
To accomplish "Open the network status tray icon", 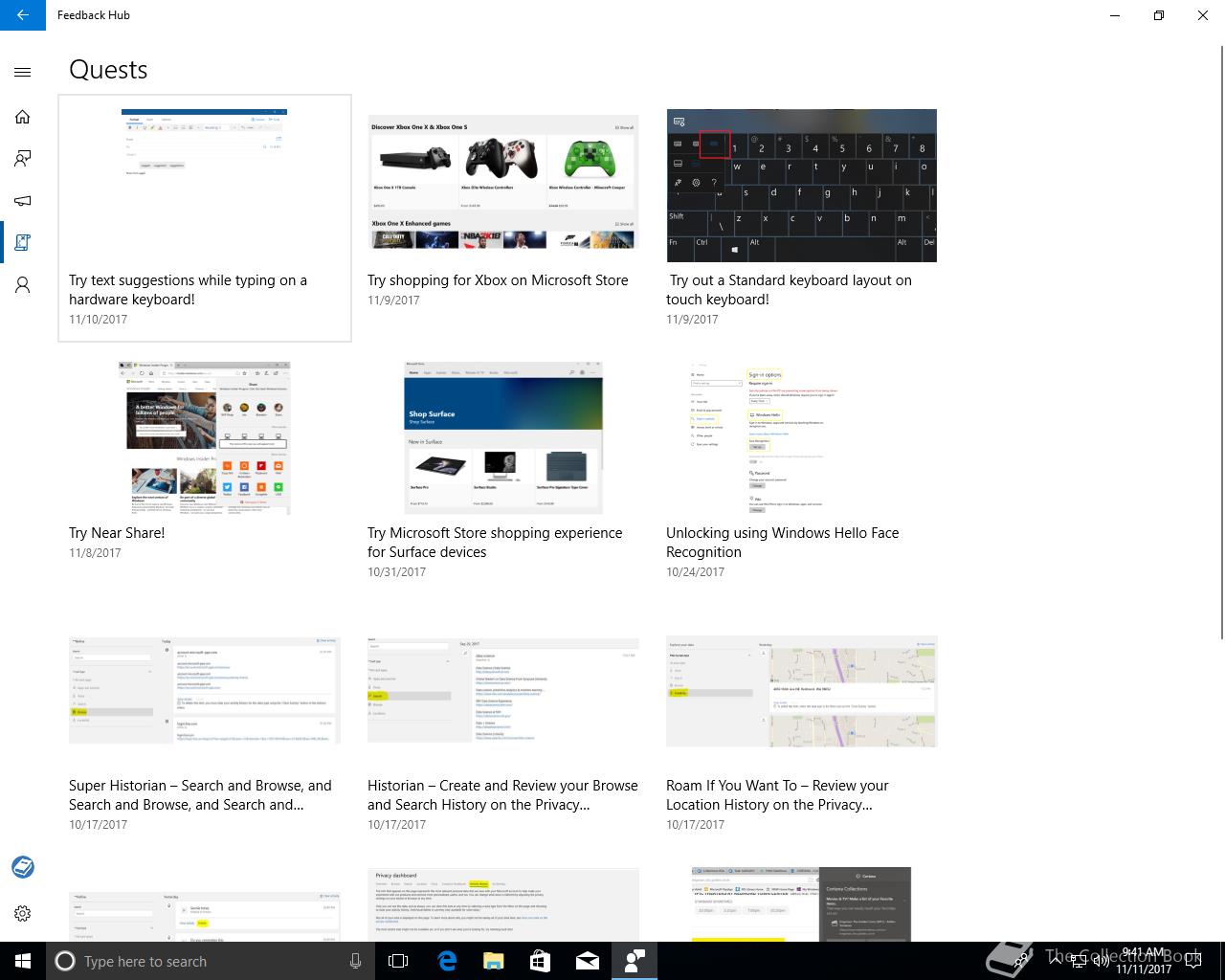I will [1079, 961].
